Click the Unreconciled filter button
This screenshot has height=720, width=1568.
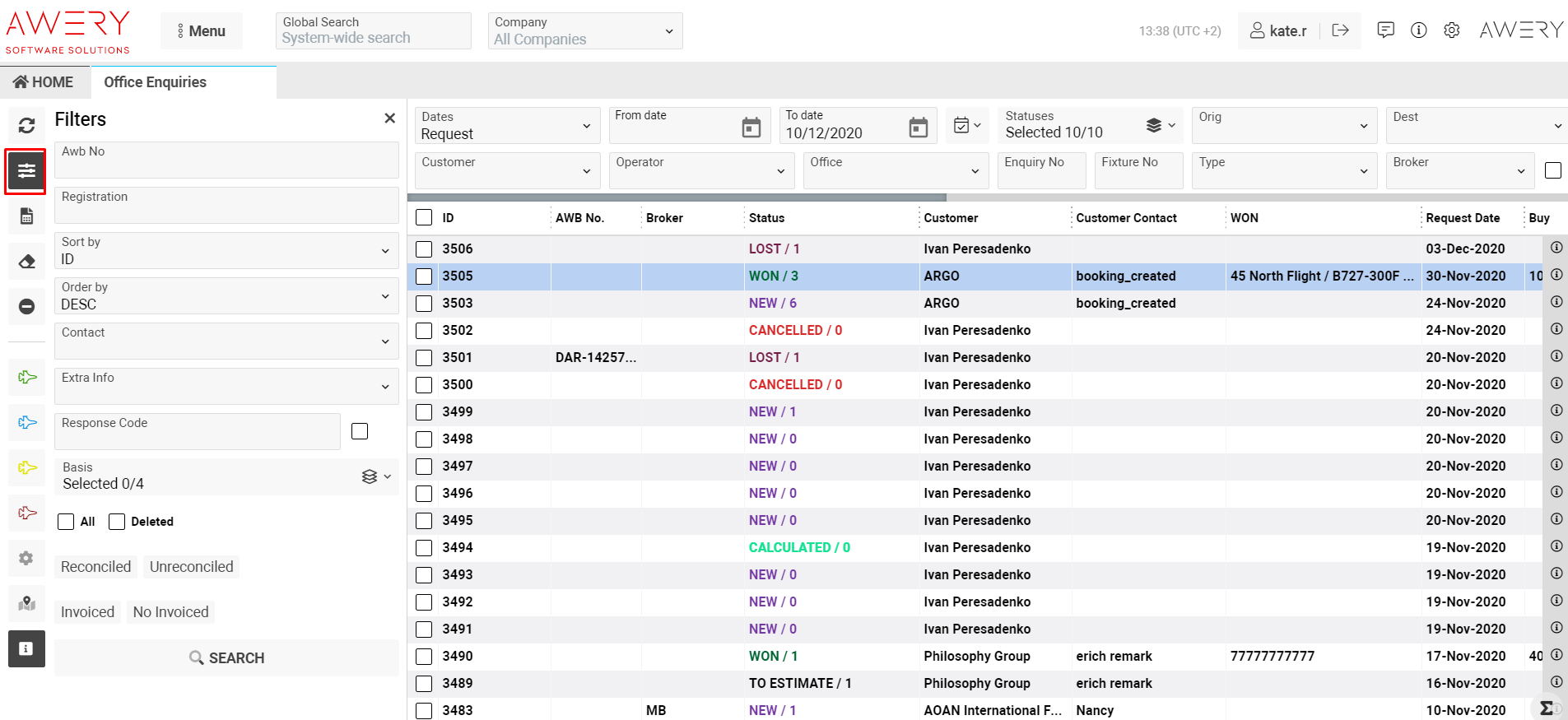pyautogui.click(x=191, y=567)
